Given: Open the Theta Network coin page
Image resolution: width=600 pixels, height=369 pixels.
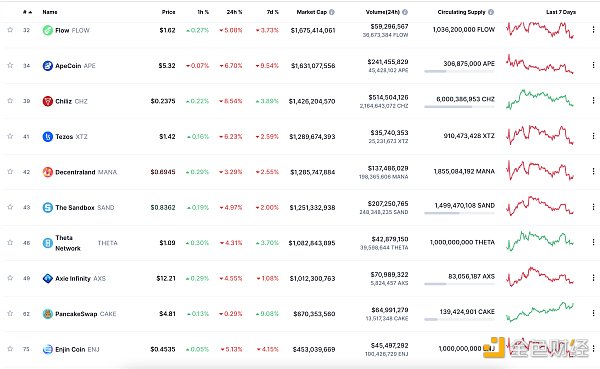Looking at the screenshot, I should pyautogui.click(x=68, y=243).
